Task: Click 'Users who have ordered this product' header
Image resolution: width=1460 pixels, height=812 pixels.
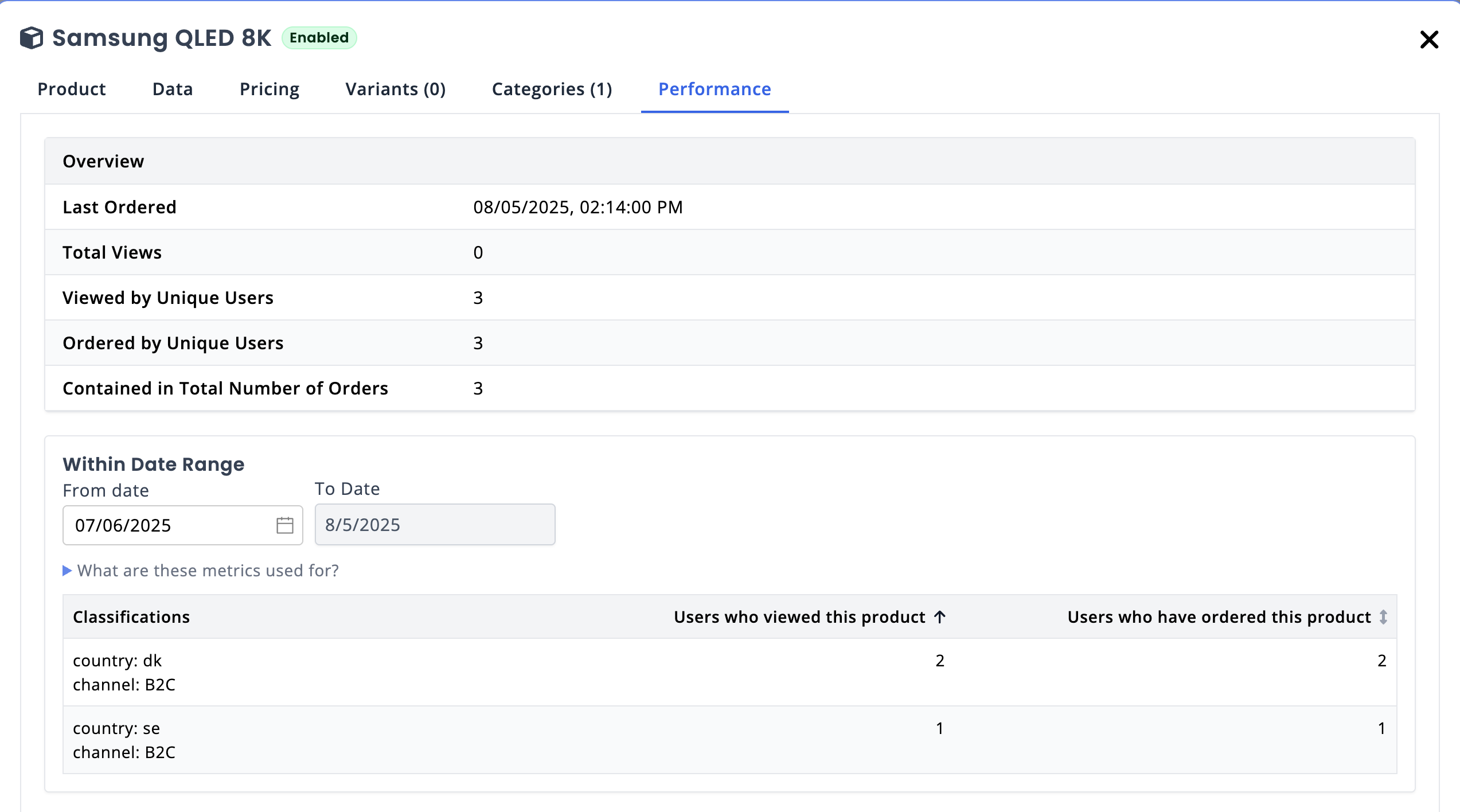Action: pyautogui.click(x=1219, y=617)
